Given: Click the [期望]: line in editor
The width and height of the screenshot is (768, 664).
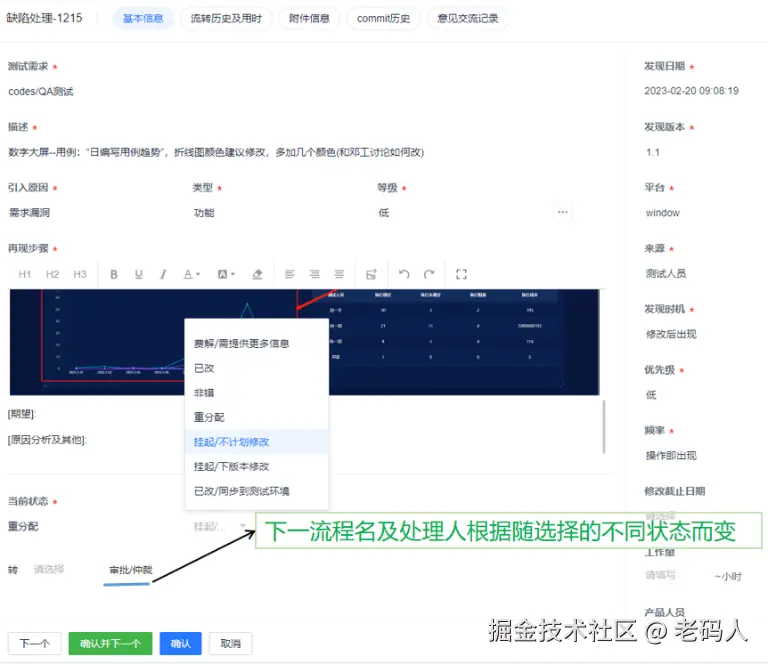Looking at the screenshot, I should pos(22,414).
